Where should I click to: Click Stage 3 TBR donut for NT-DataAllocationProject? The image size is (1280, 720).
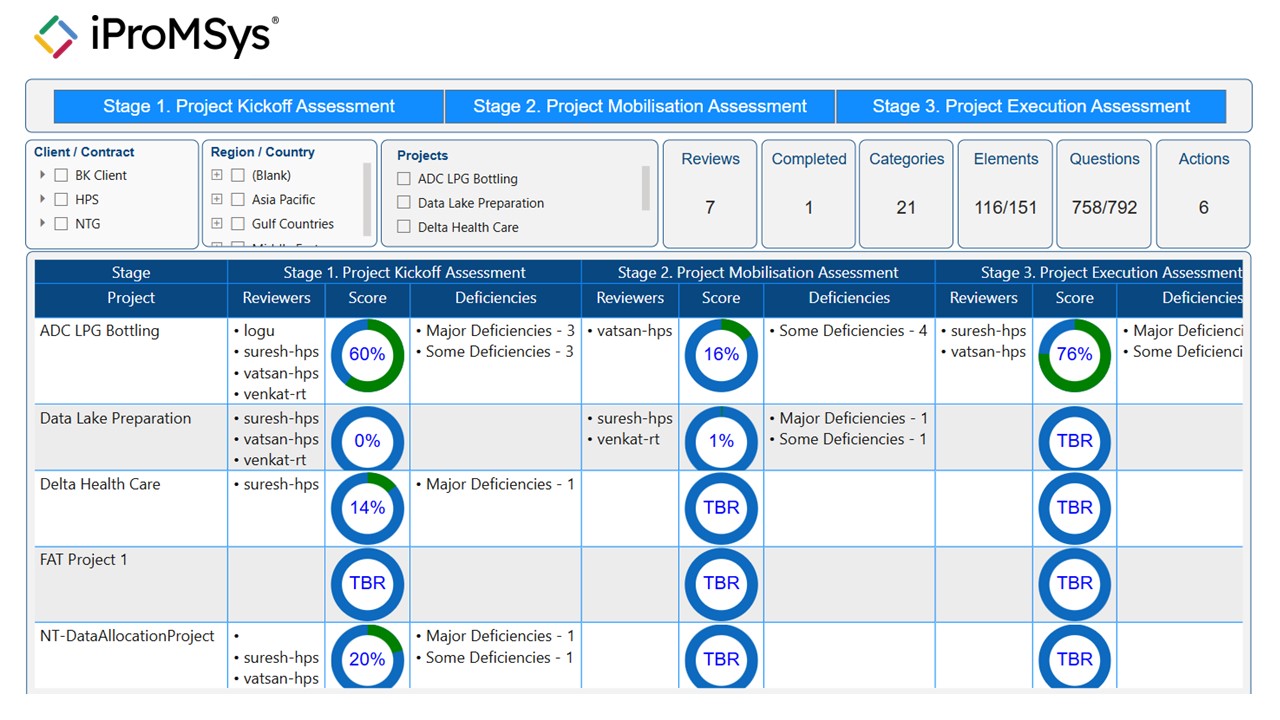click(1075, 657)
